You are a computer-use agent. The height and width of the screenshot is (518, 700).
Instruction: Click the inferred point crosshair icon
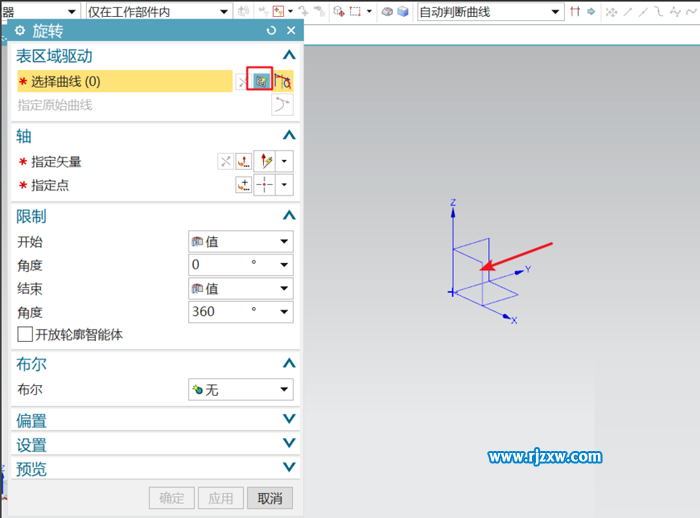[264, 184]
